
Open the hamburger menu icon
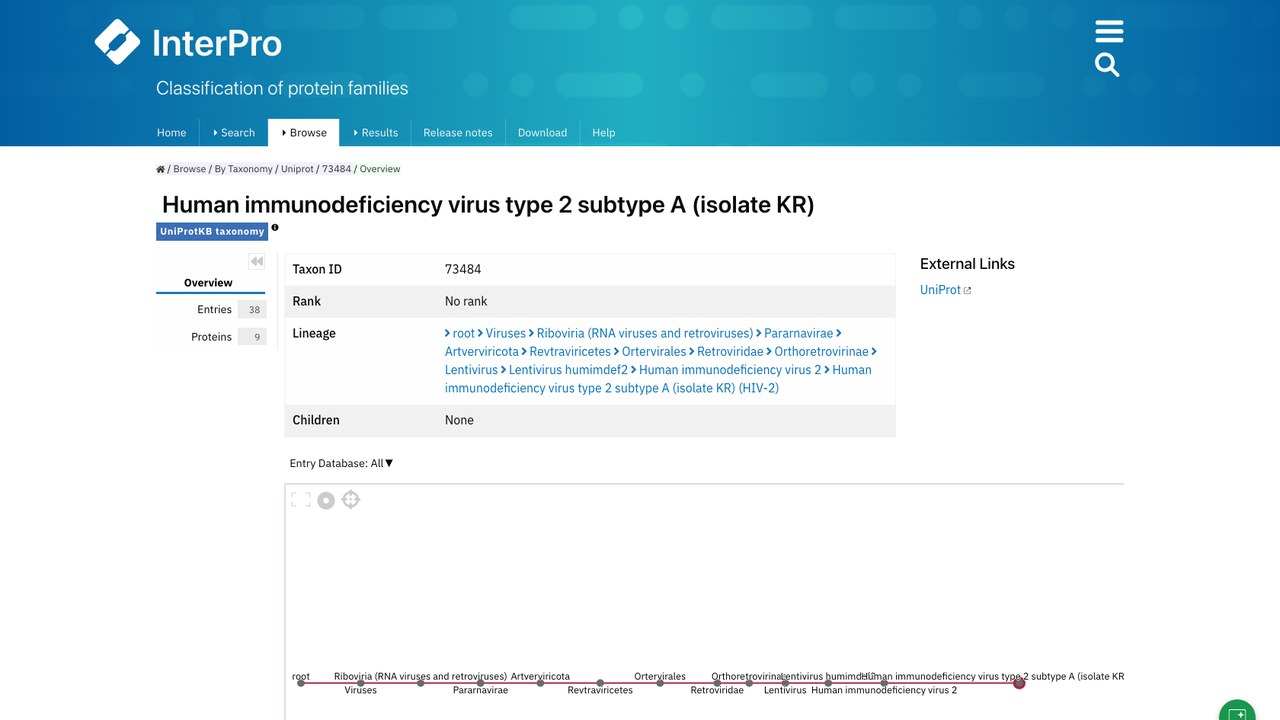coord(1109,31)
